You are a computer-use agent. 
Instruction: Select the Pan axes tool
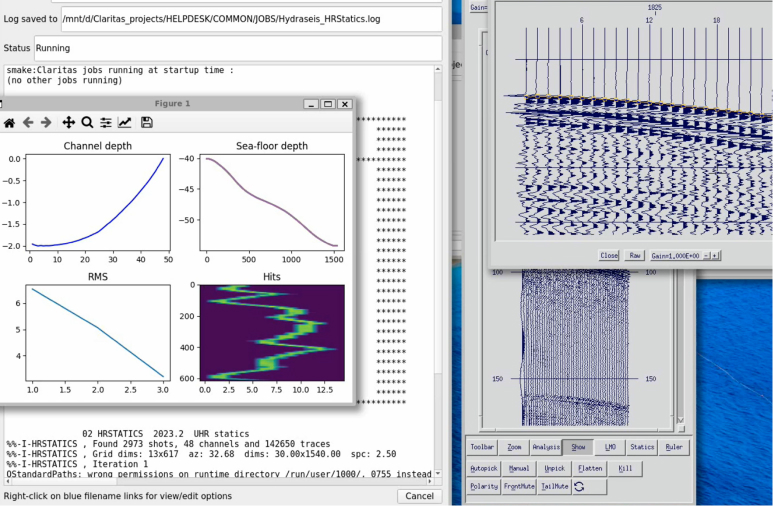point(69,123)
